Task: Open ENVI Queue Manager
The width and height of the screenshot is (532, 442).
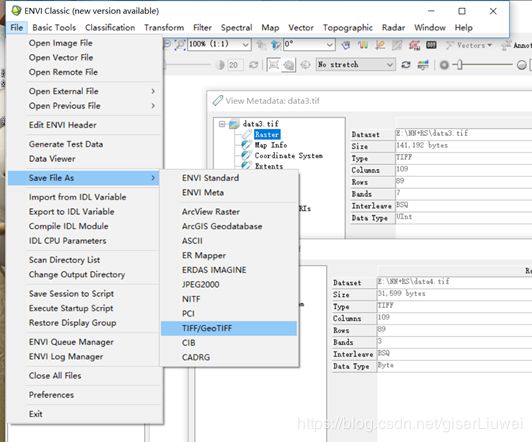Action: [84, 342]
